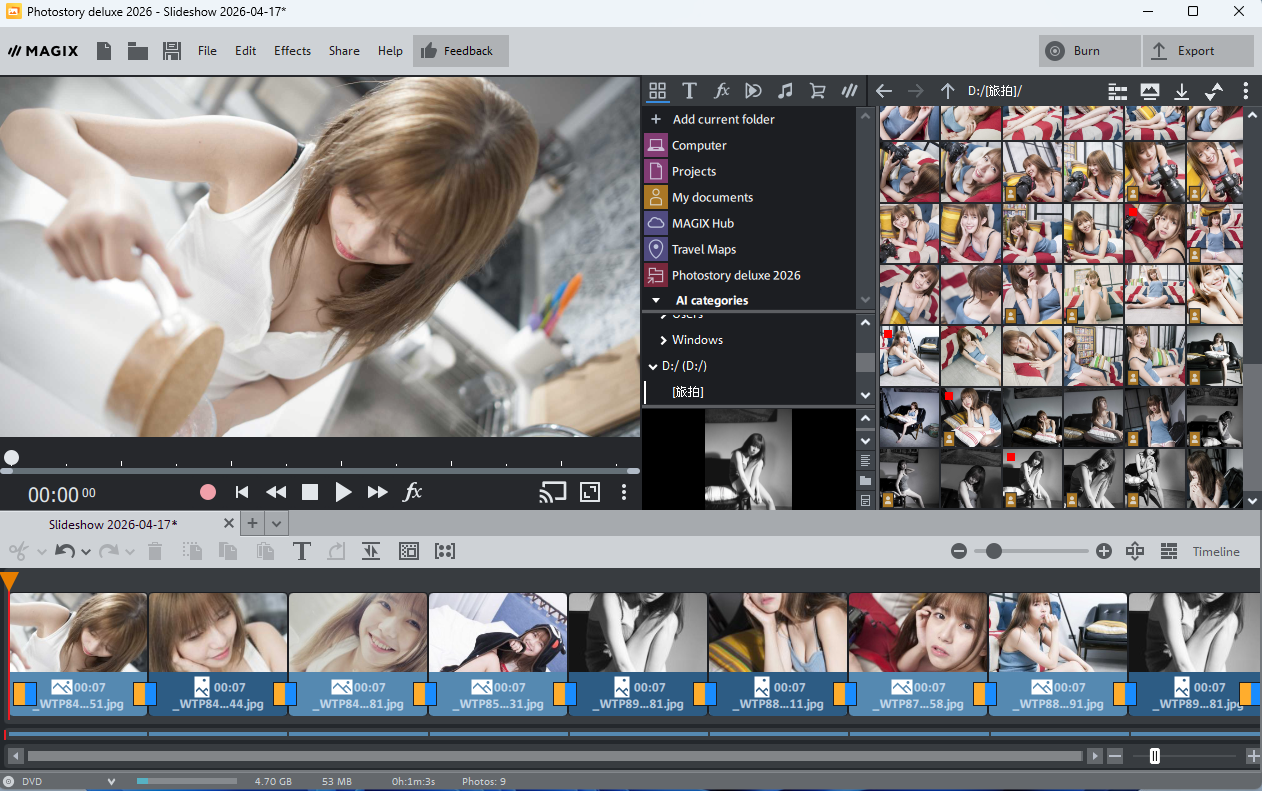
Task: Open the Share menu
Action: coord(344,51)
